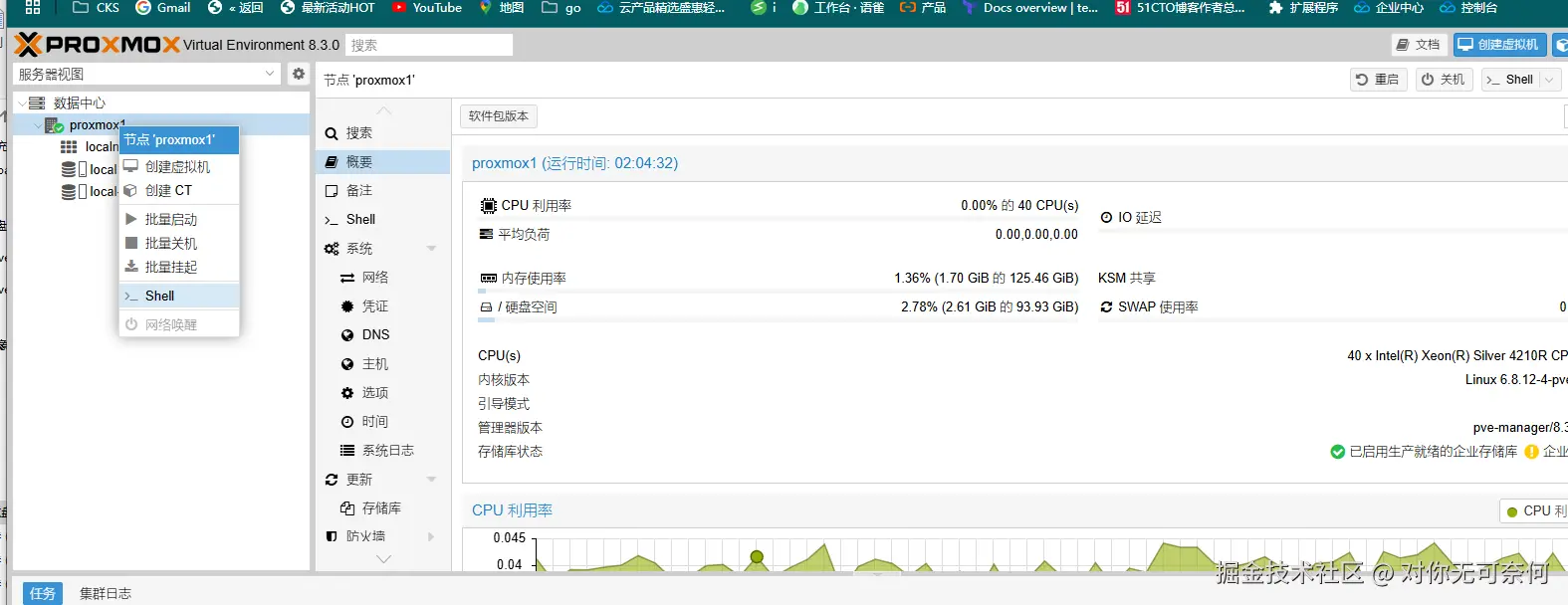Click the 内存使用率 memory icon

[488, 279]
